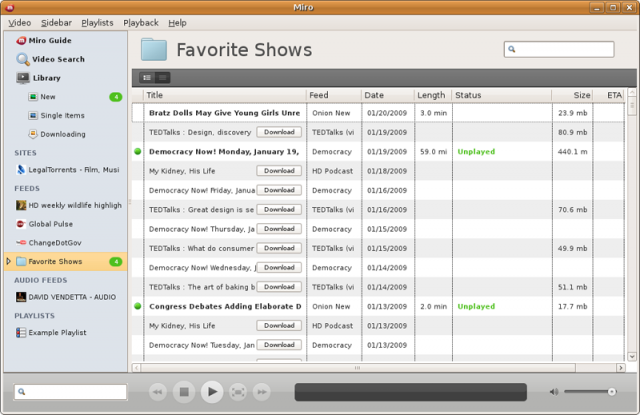
Task: Start playback with Play button
Action: [x=212, y=392]
